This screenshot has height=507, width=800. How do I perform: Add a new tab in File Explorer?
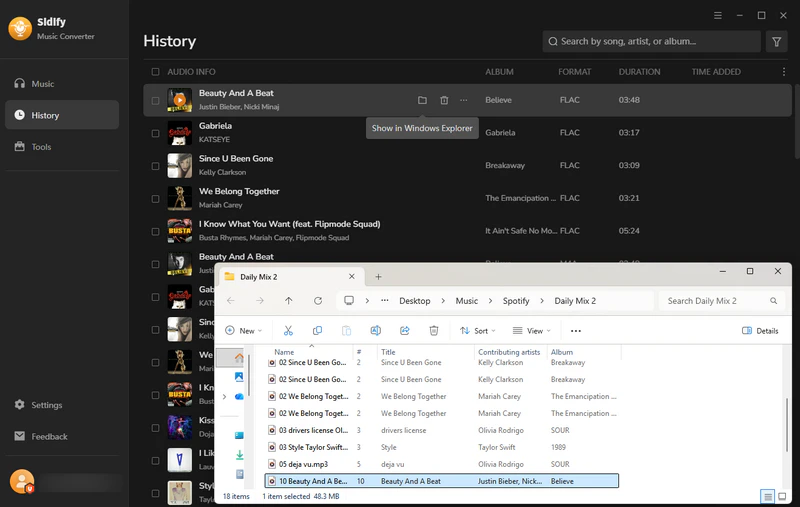tap(378, 276)
